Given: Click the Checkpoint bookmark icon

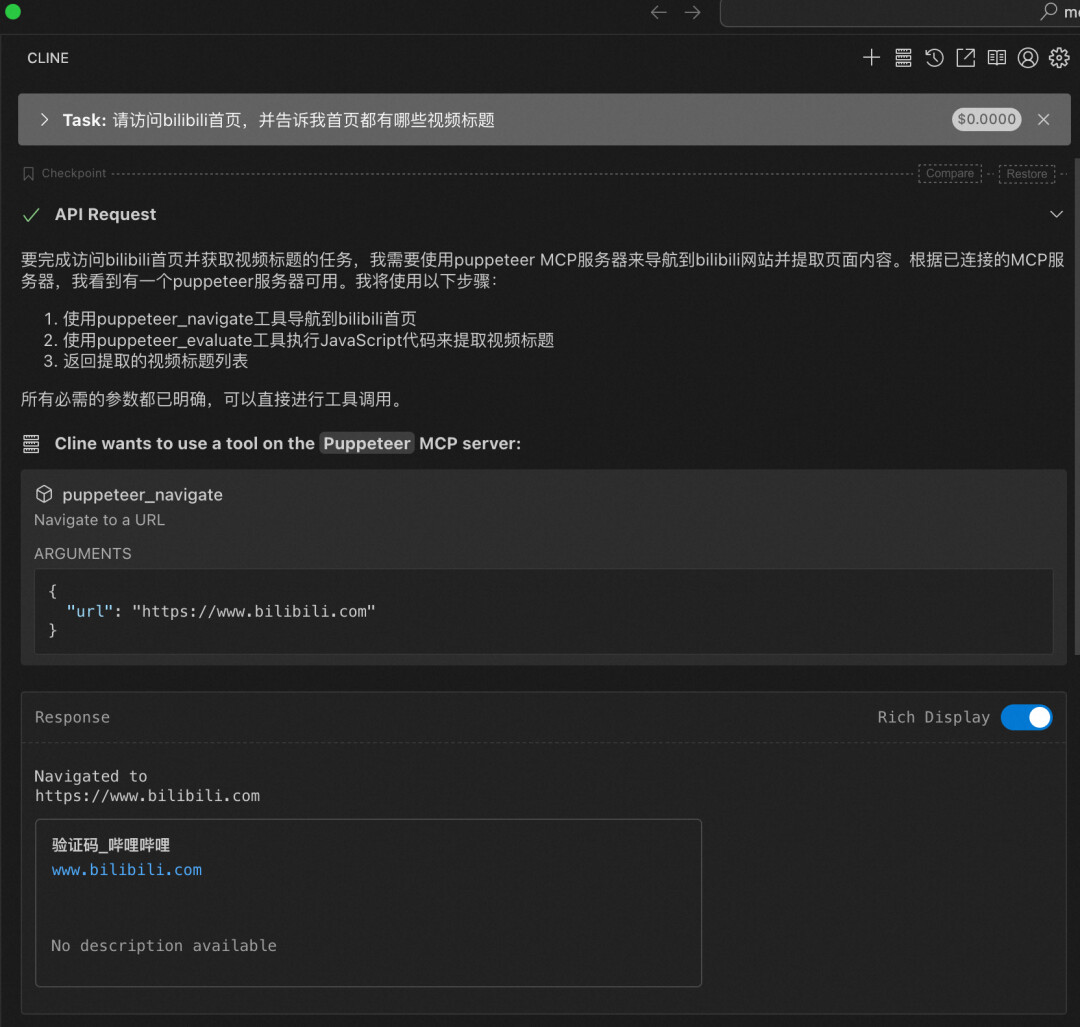Looking at the screenshot, I should tap(28, 174).
